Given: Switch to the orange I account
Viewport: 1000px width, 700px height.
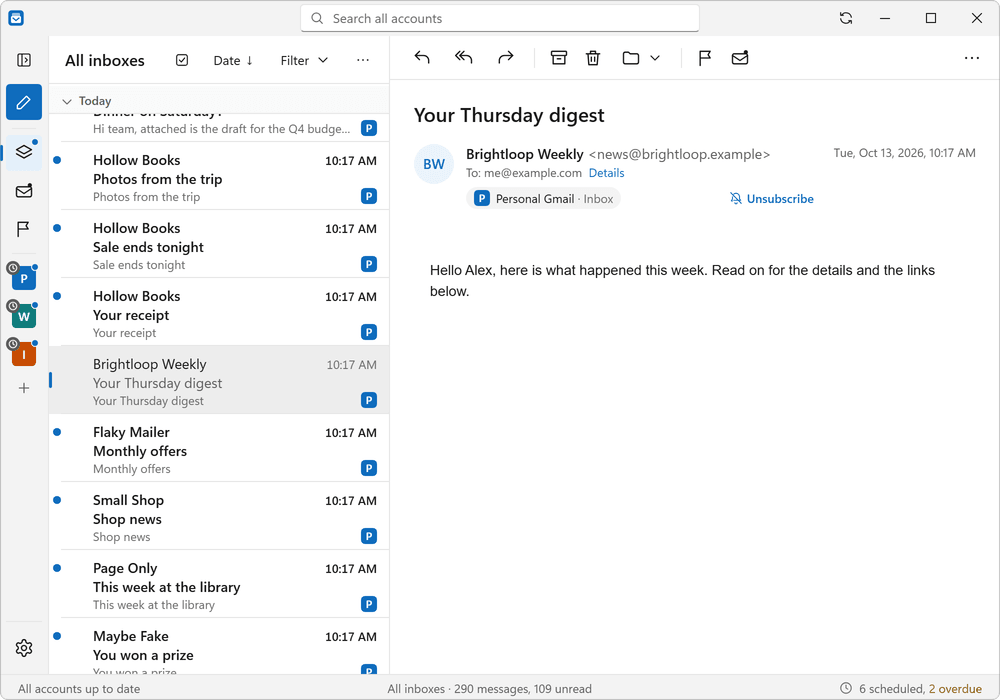Looking at the screenshot, I should [x=24, y=354].
